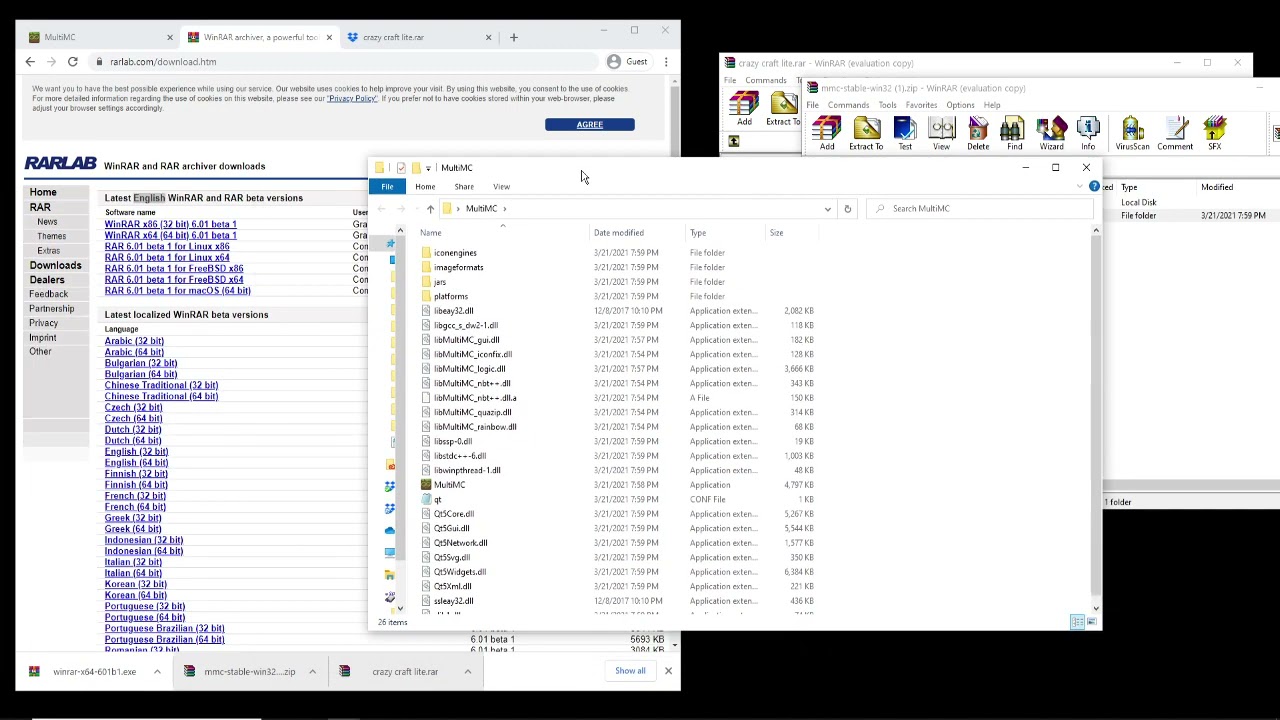Open Favorites menu in WinRAR
1280x720 pixels.
coord(921,105)
